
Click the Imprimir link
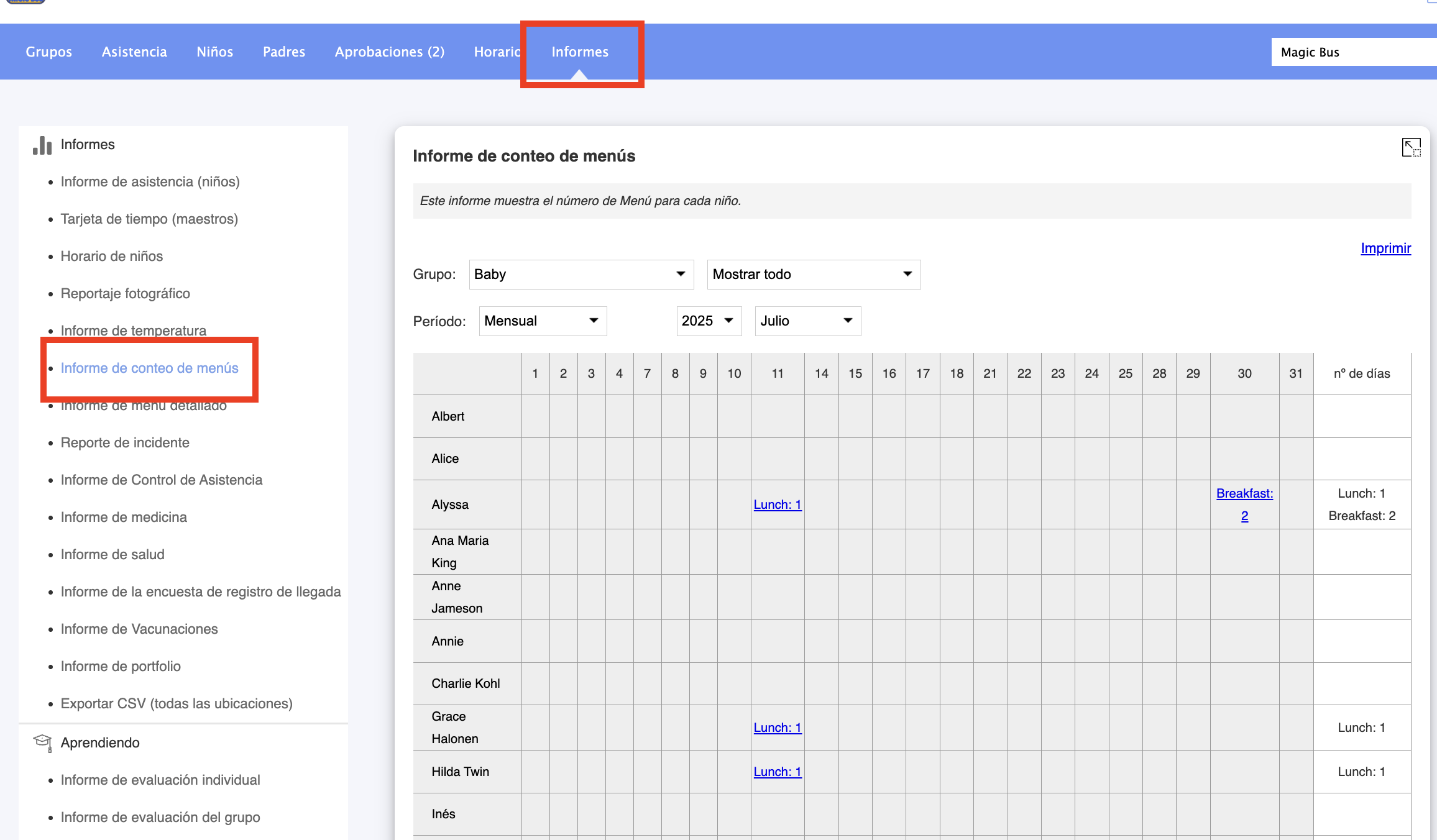pyautogui.click(x=1385, y=249)
